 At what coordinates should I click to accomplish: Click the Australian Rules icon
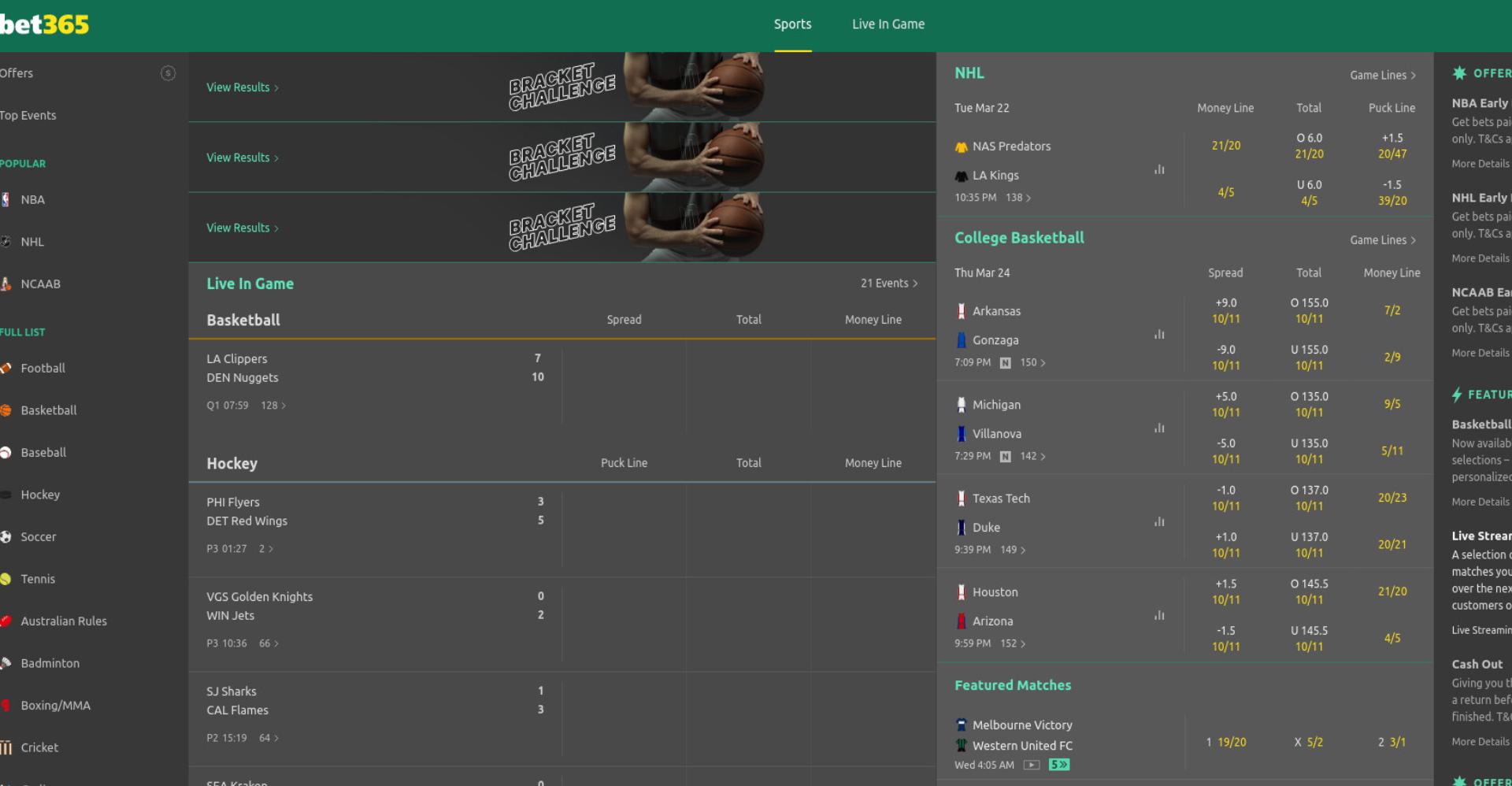pyautogui.click(x=6, y=621)
